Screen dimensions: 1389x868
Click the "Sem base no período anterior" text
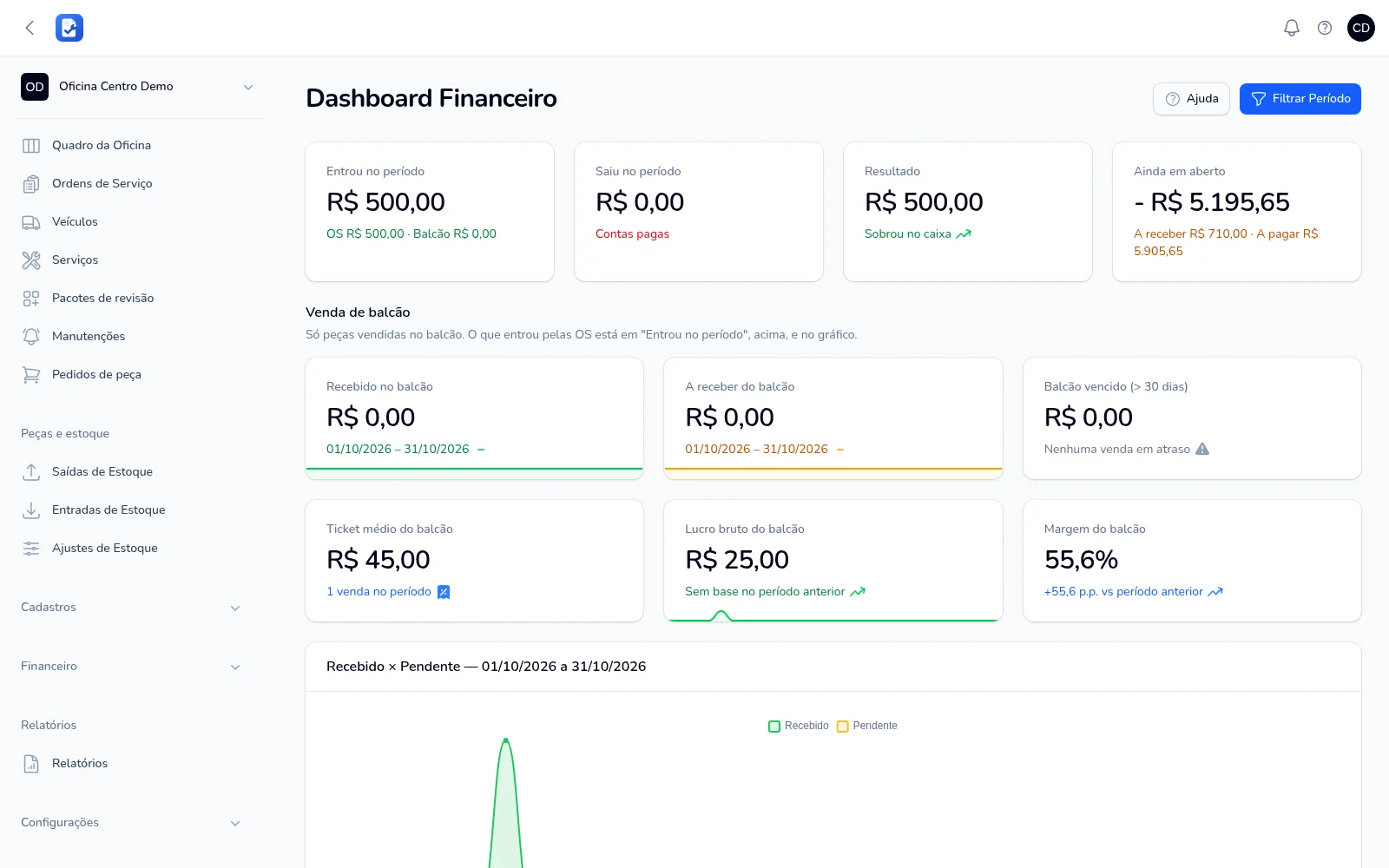(x=765, y=592)
